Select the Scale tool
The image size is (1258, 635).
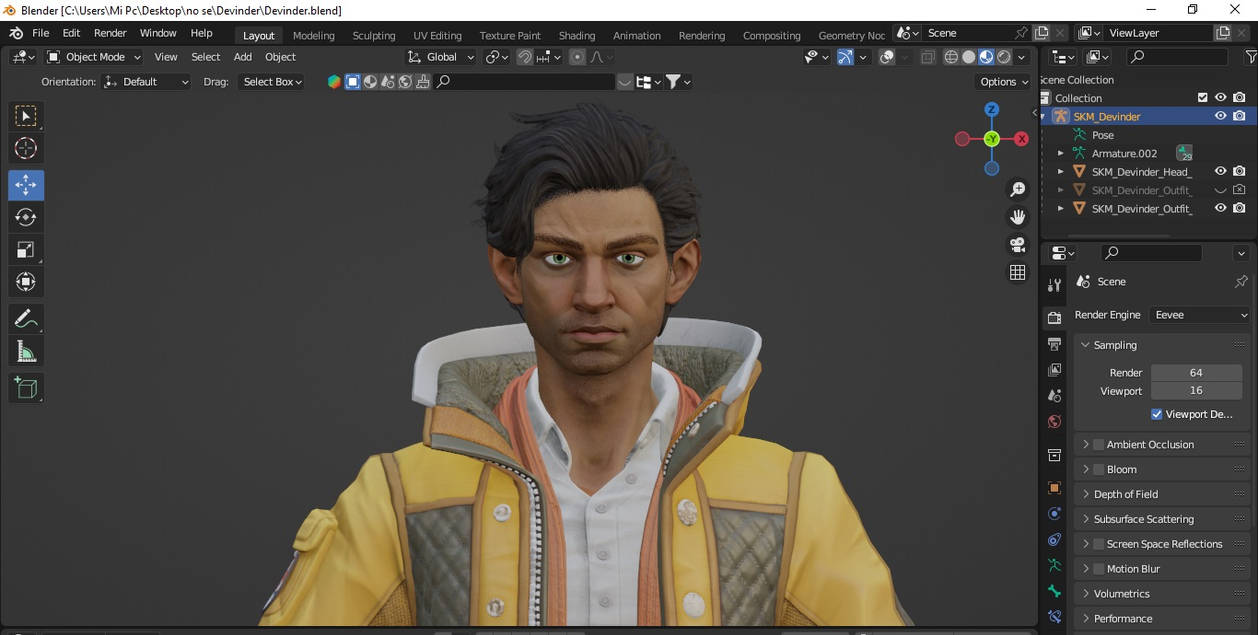pyautogui.click(x=26, y=250)
